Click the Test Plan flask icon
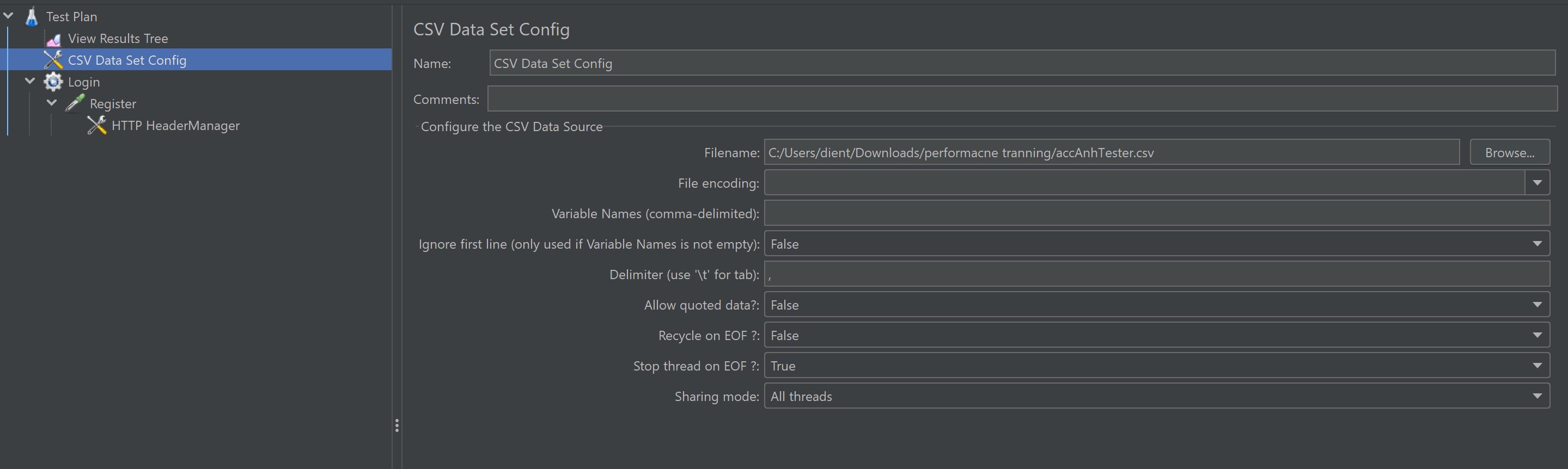Viewport: 1568px width, 469px height. tap(32, 16)
